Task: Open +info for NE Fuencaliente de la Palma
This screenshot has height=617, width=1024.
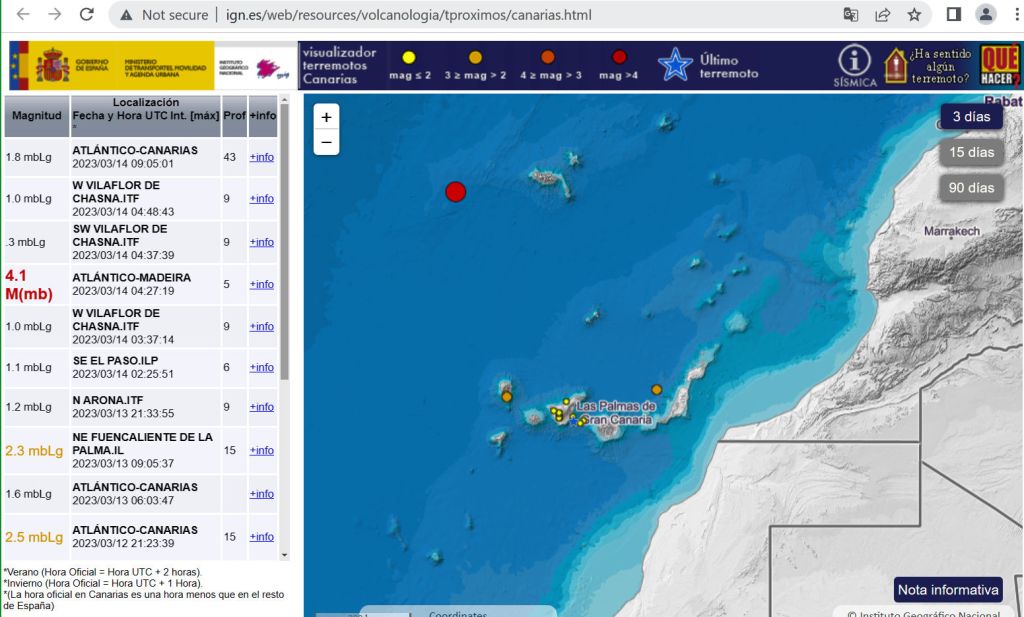Action: click(x=261, y=450)
